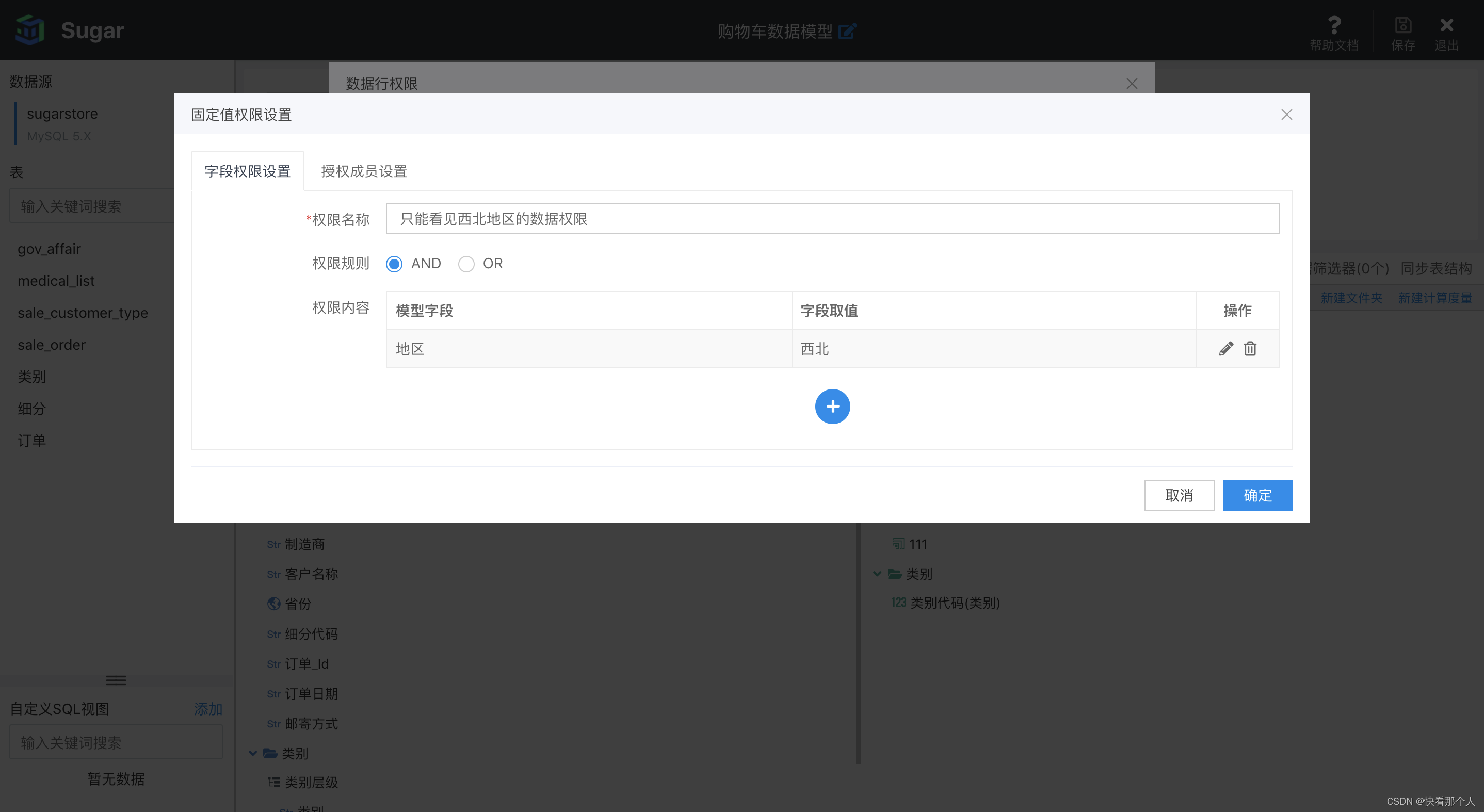The height and width of the screenshot is (812, 1484).
Task: Select the 客户名称 field
Action: 311,574
